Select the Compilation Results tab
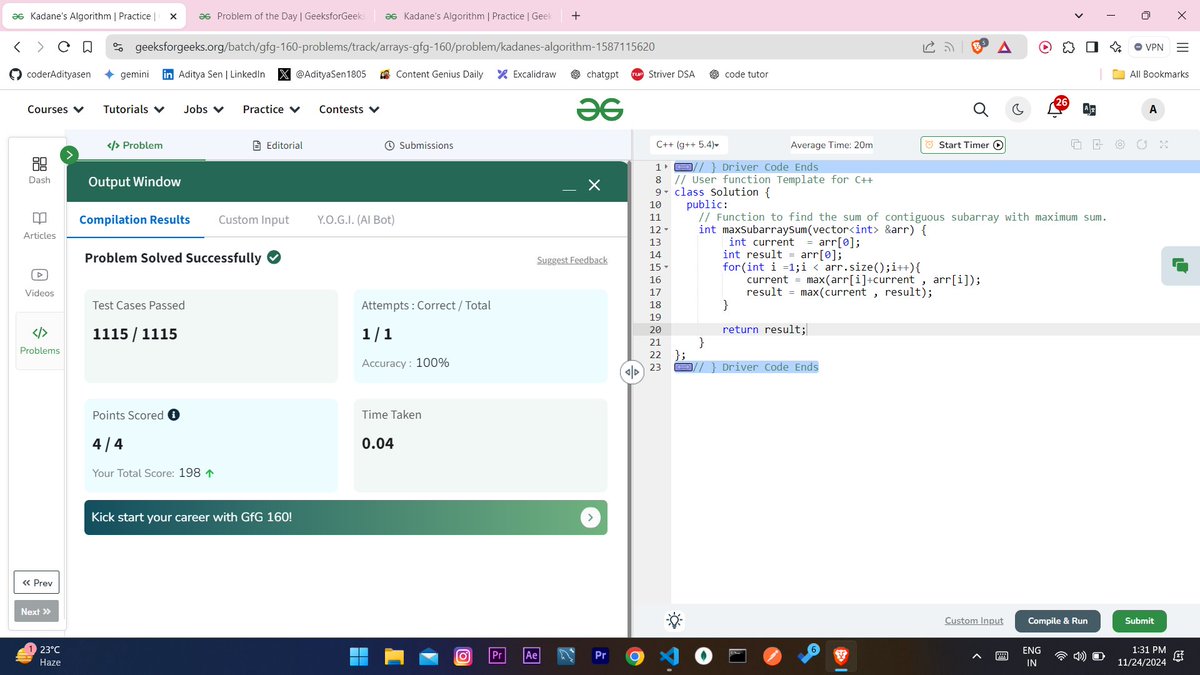This screenshot has width=1200, height=675. coord(134,220)
